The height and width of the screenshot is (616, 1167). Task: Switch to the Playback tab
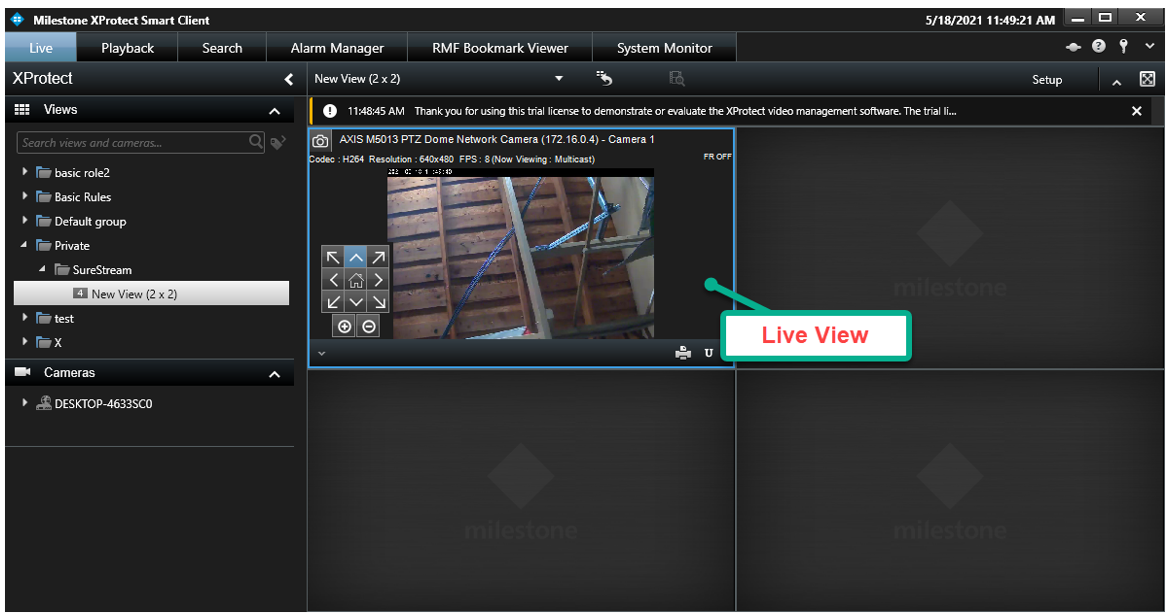[127, 48]
